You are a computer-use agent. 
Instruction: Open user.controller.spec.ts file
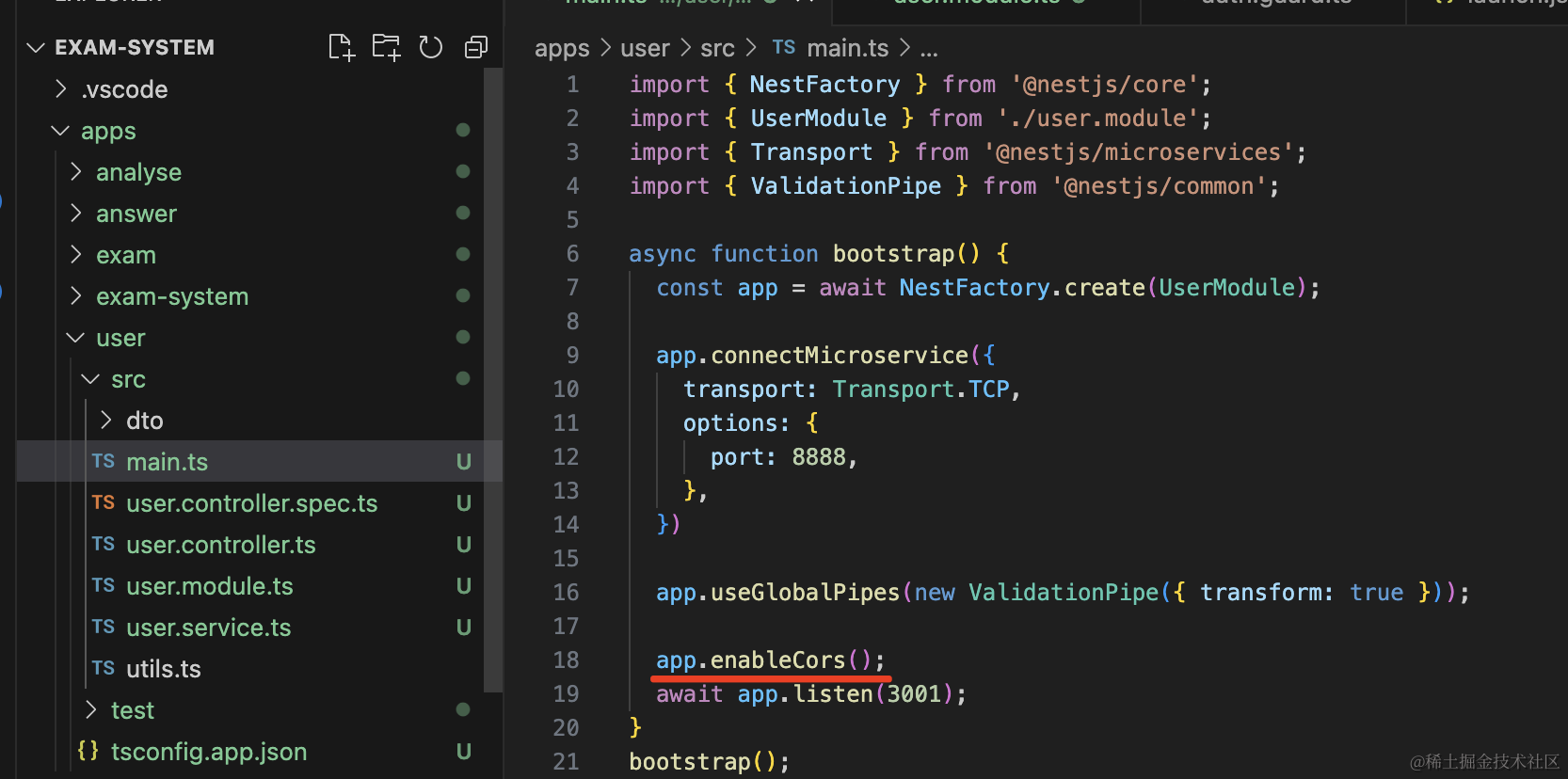click(252, 503)
